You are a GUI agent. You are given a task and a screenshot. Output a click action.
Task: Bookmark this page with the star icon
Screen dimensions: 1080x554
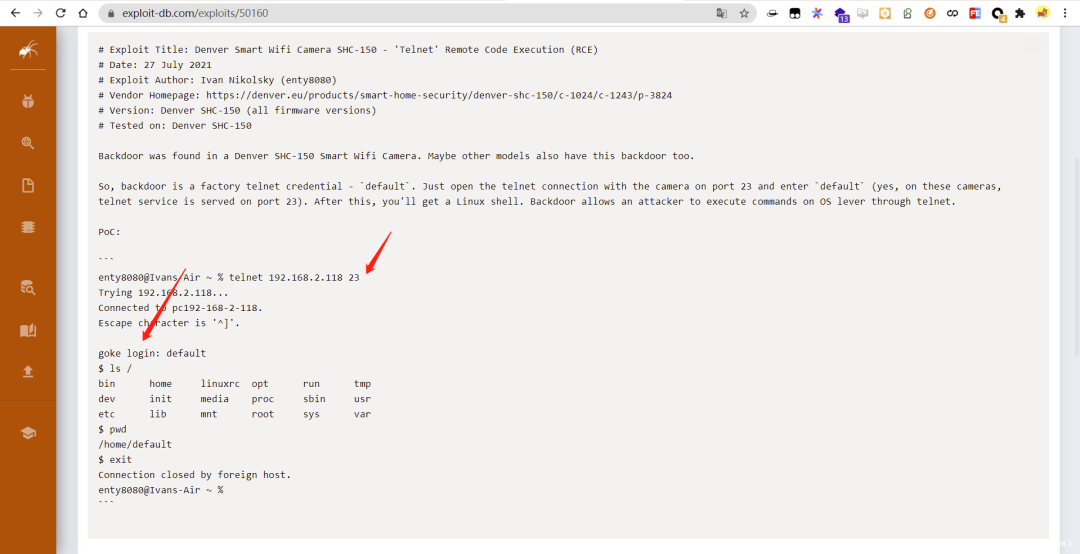[744, 13]
